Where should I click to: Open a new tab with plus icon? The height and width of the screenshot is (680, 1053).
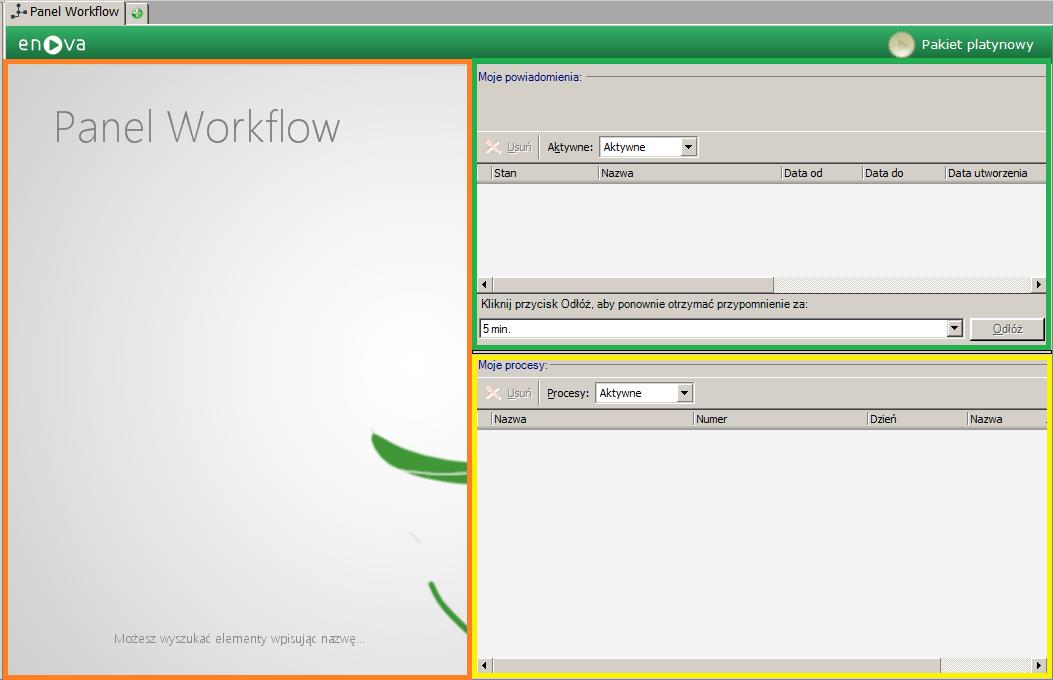[137, 13]
